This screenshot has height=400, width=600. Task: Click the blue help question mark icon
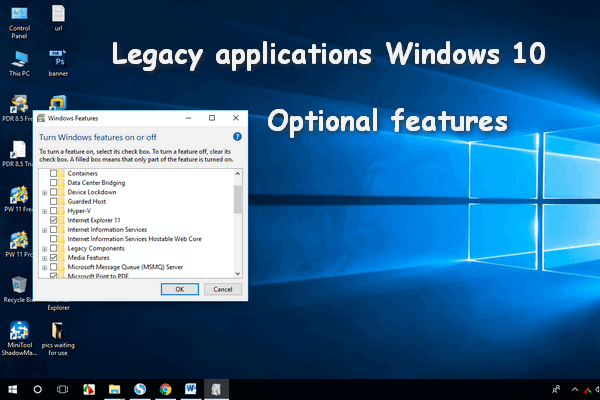click(237, 137)
